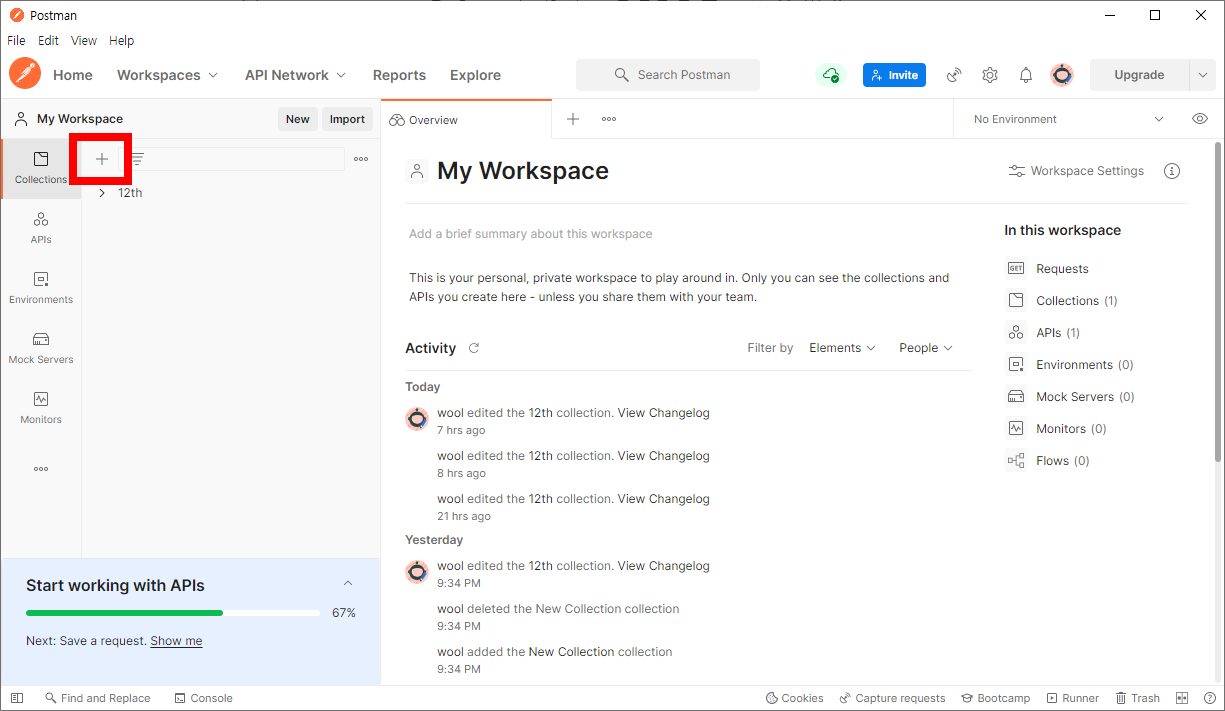This screenshot has height=711, width=1225.
Task: Refresh the Activity feed
Action: (474, 348)
